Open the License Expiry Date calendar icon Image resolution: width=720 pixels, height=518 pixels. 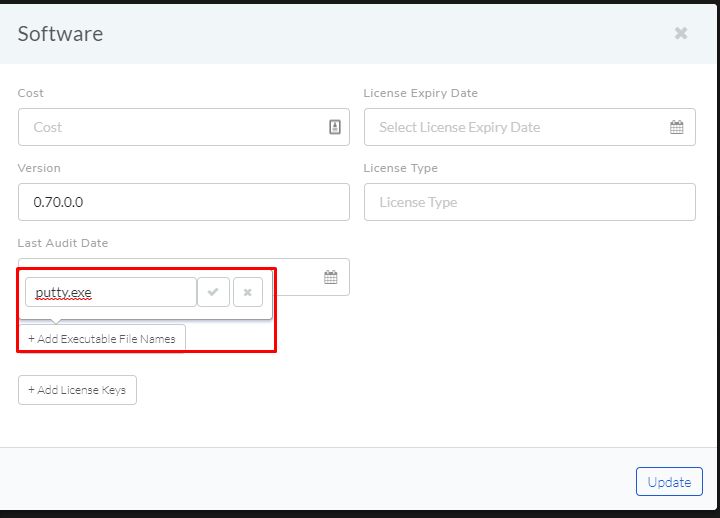676,127
